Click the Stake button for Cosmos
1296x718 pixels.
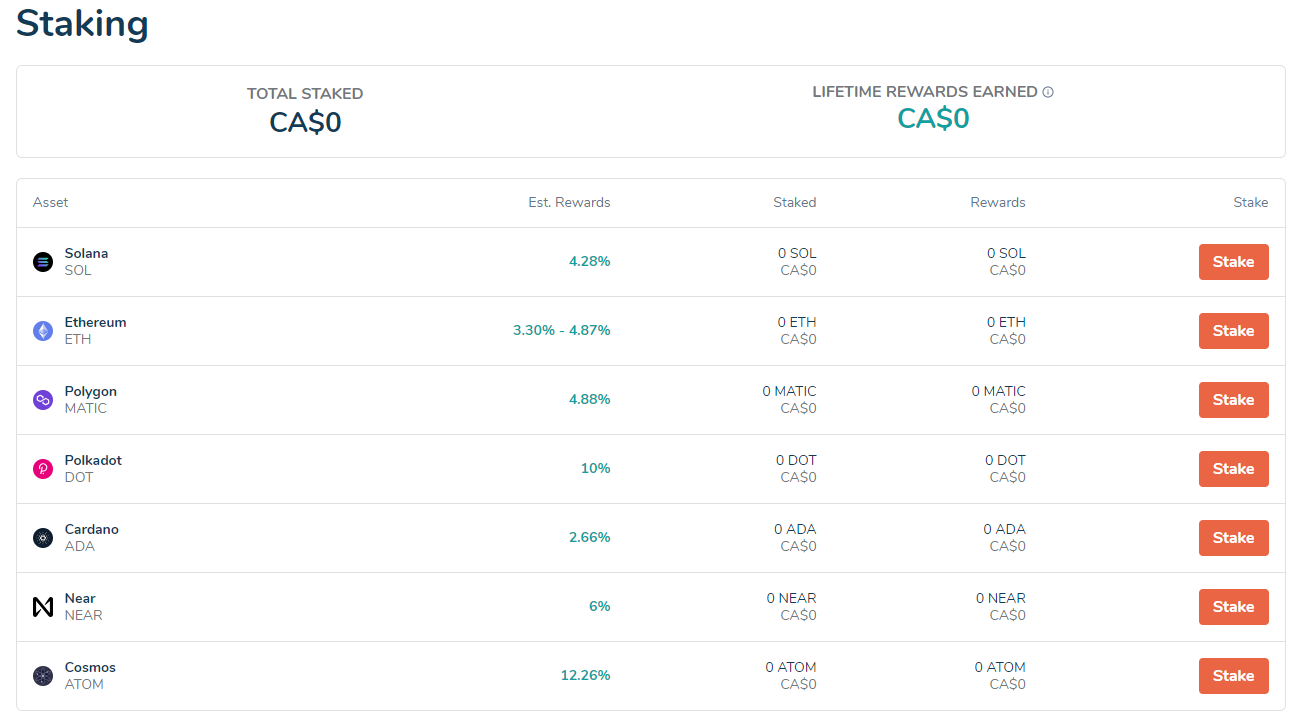coord(1233,675)
